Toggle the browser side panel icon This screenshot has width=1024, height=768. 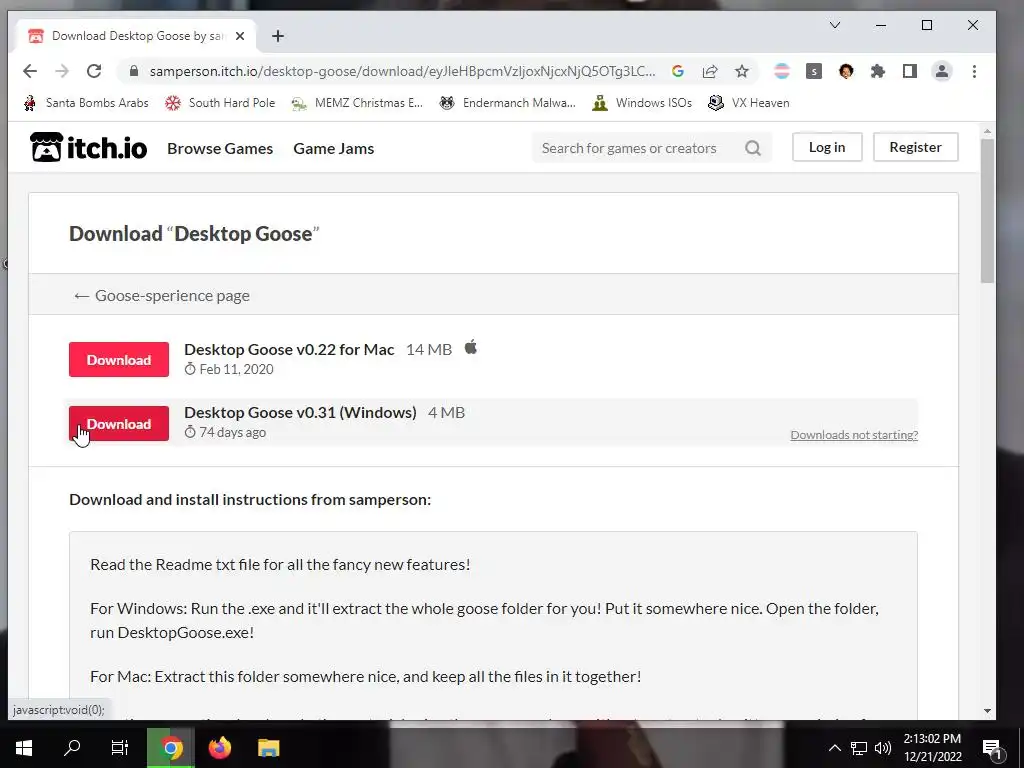coord(910,71)
